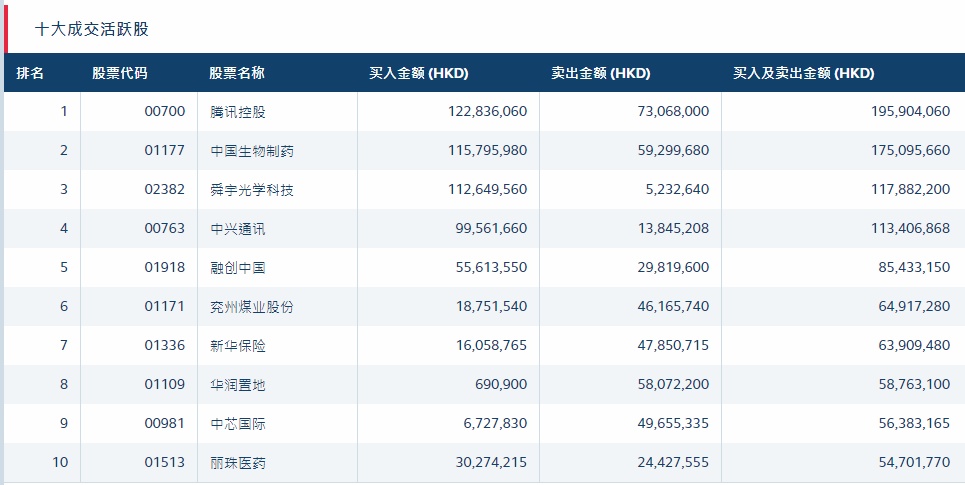Click rank number 5

click(64, 267)
